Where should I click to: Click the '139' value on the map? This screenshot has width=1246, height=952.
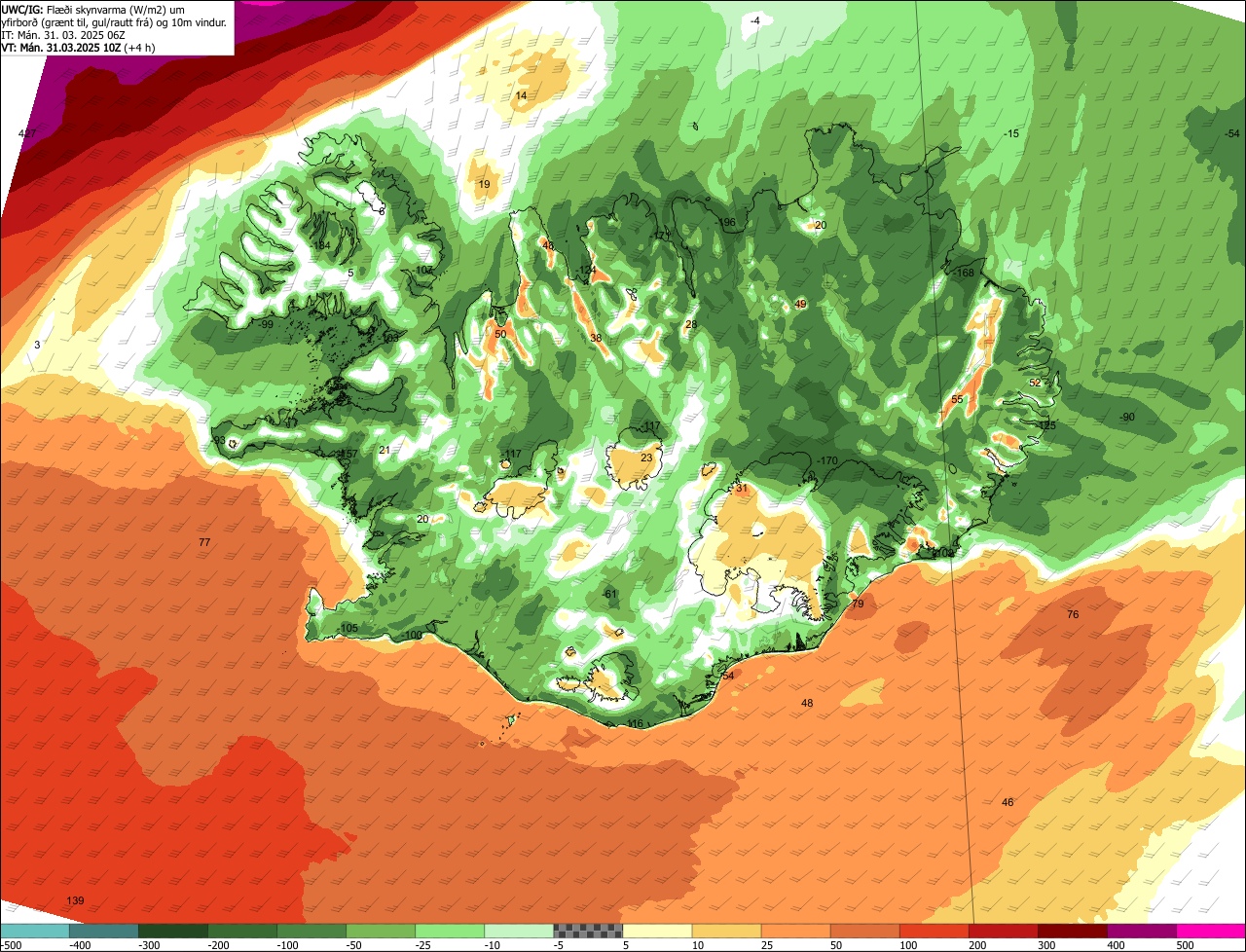point(76,901)
